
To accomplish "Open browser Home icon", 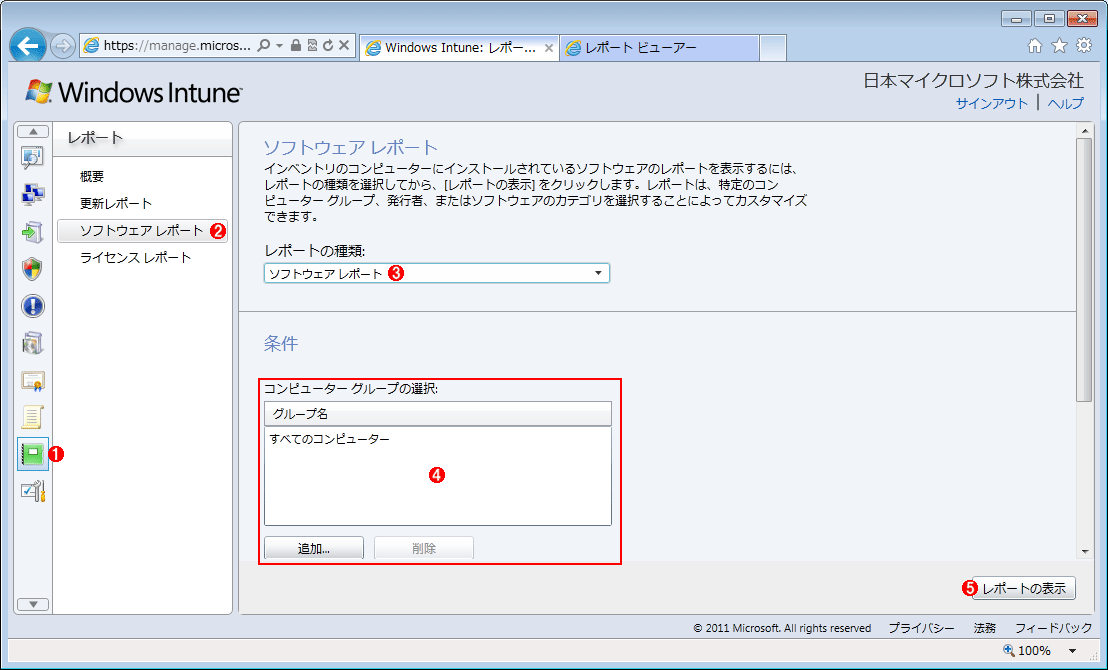I will (1035, 47).
